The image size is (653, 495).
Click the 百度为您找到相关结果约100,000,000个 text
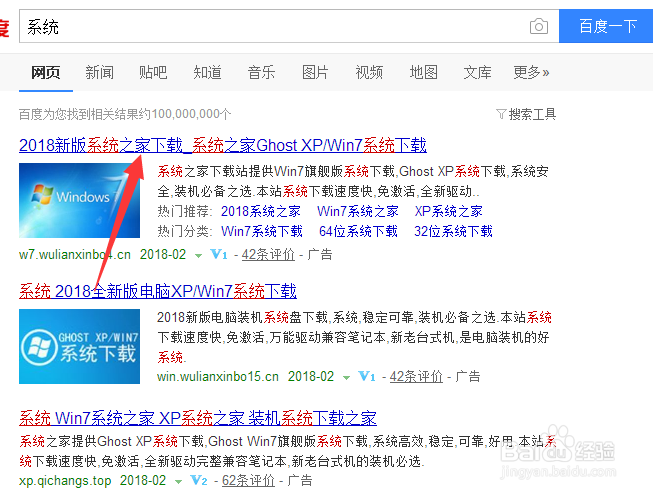click(125, 114)
